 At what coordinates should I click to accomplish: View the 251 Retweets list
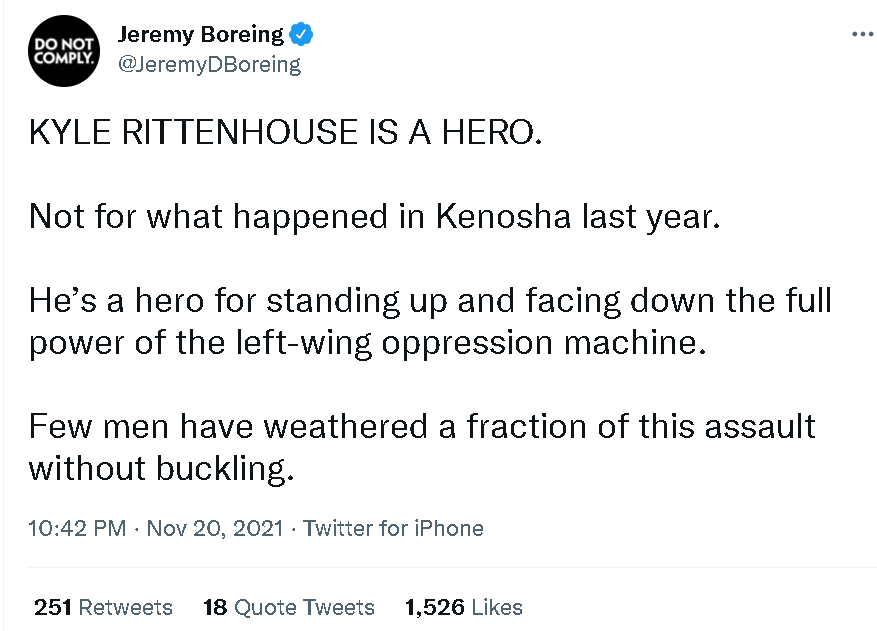pyautogui.click(x=102, y=607)
